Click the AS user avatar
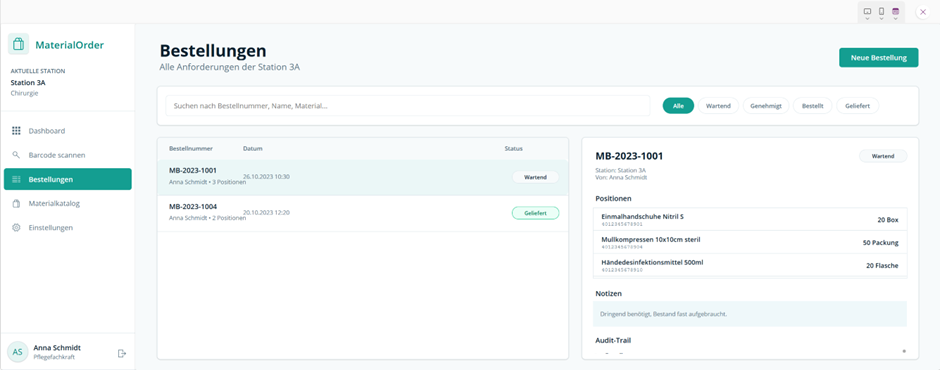The image size is (940, 370). coord(17,352)
